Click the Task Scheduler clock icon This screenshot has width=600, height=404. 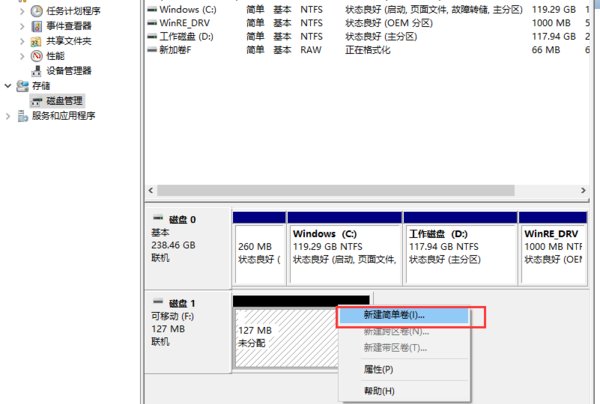click(36, 11)
